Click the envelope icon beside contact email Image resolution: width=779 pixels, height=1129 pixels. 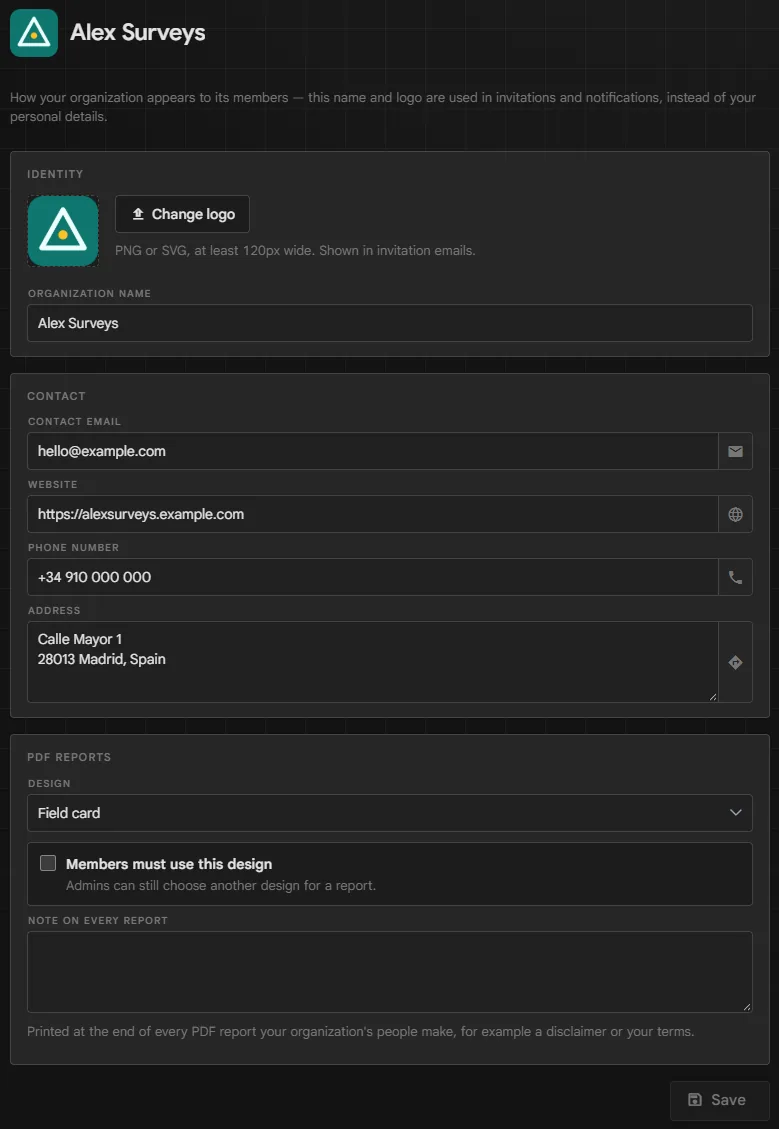[735, 451]
